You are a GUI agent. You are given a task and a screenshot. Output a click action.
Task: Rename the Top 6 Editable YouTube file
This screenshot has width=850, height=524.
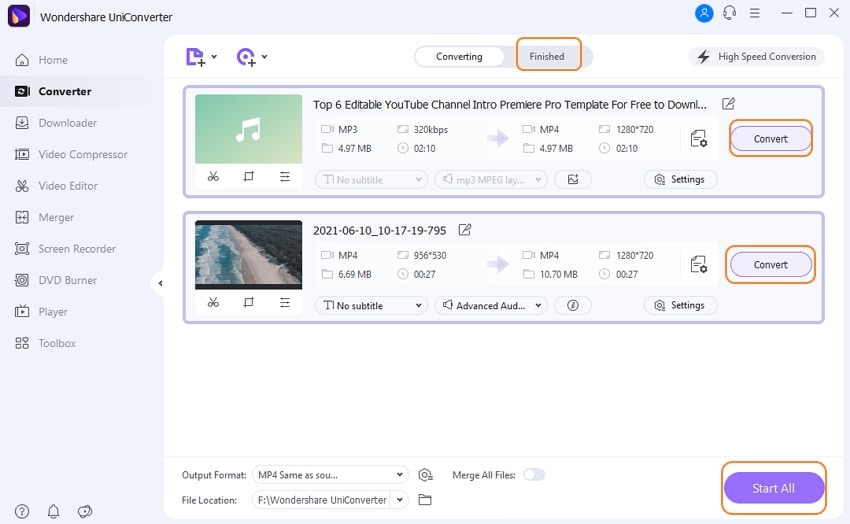(728, 103)
